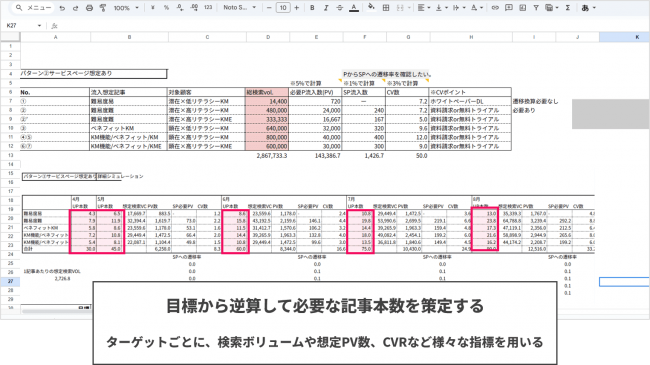
Task: Apply percent format
Action: [x=166, y=8]
